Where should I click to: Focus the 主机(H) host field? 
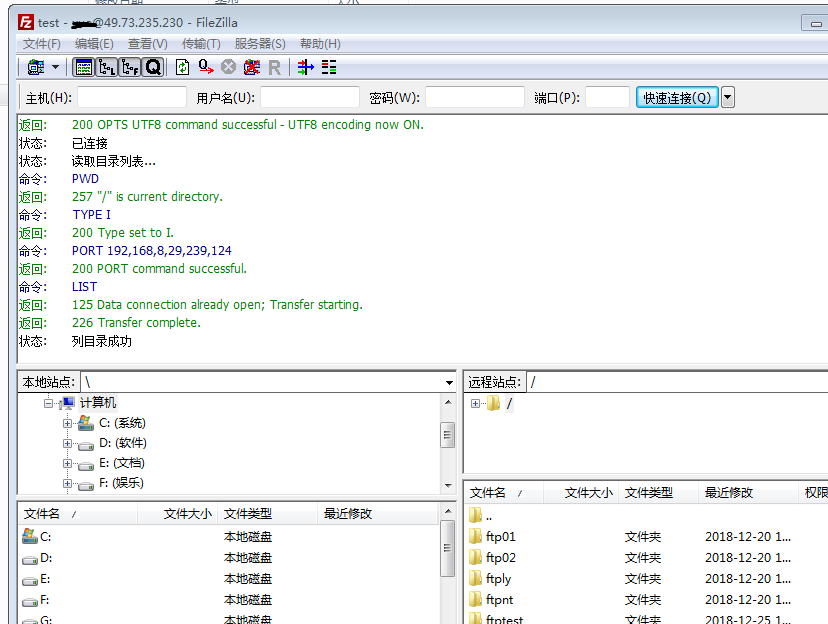click(132, 98)
